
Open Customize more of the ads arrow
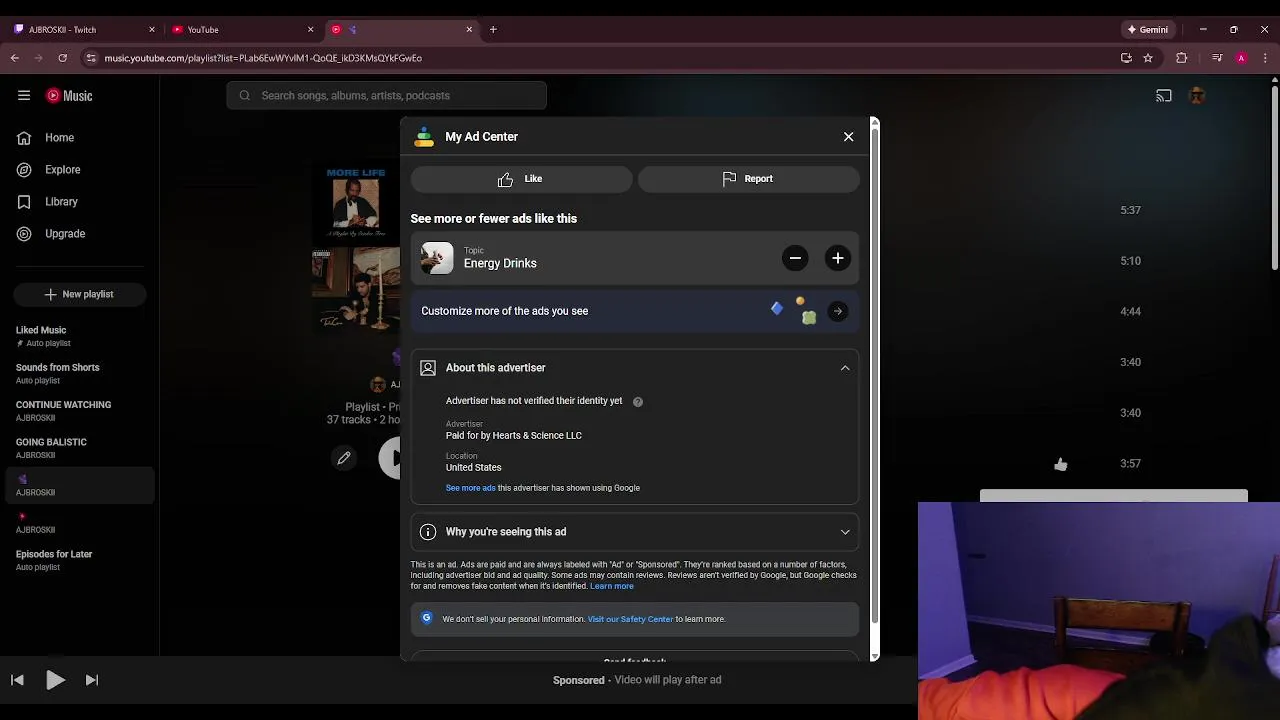click(x=838, y=311)
